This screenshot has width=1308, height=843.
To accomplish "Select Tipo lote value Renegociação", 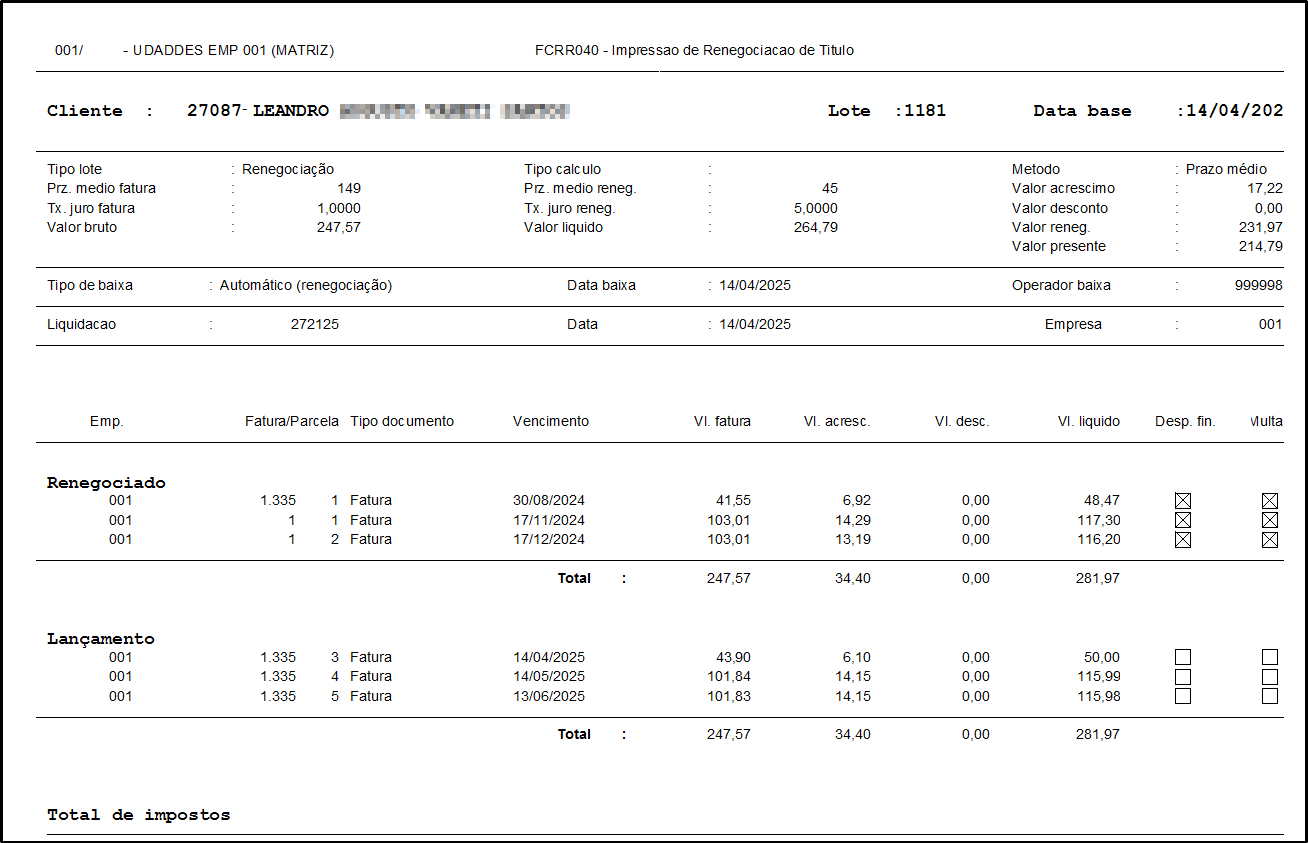I will point(288,169).
